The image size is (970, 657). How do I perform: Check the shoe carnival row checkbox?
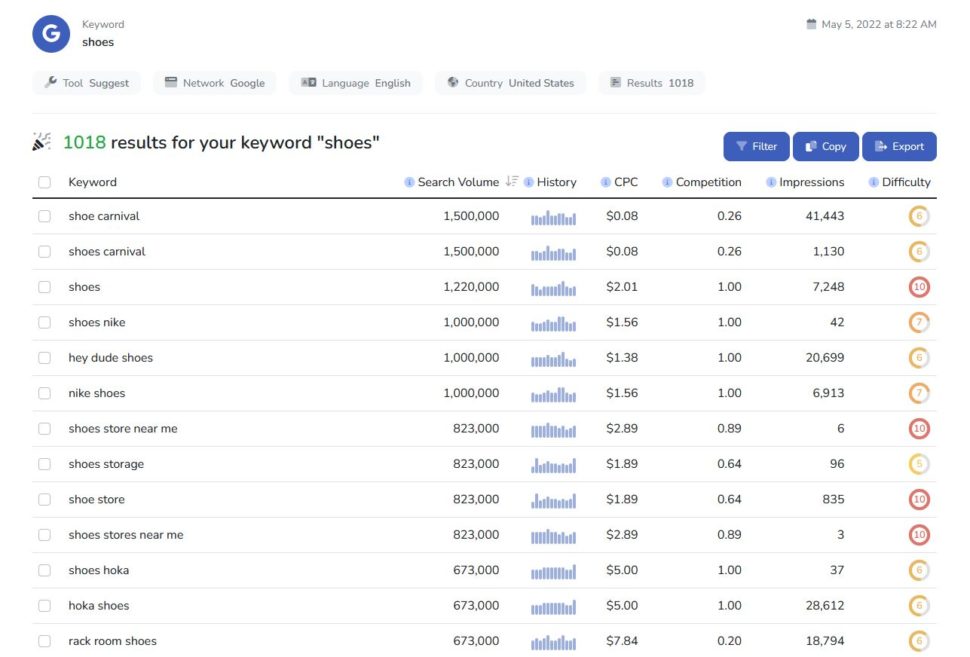tap(45, 216)
